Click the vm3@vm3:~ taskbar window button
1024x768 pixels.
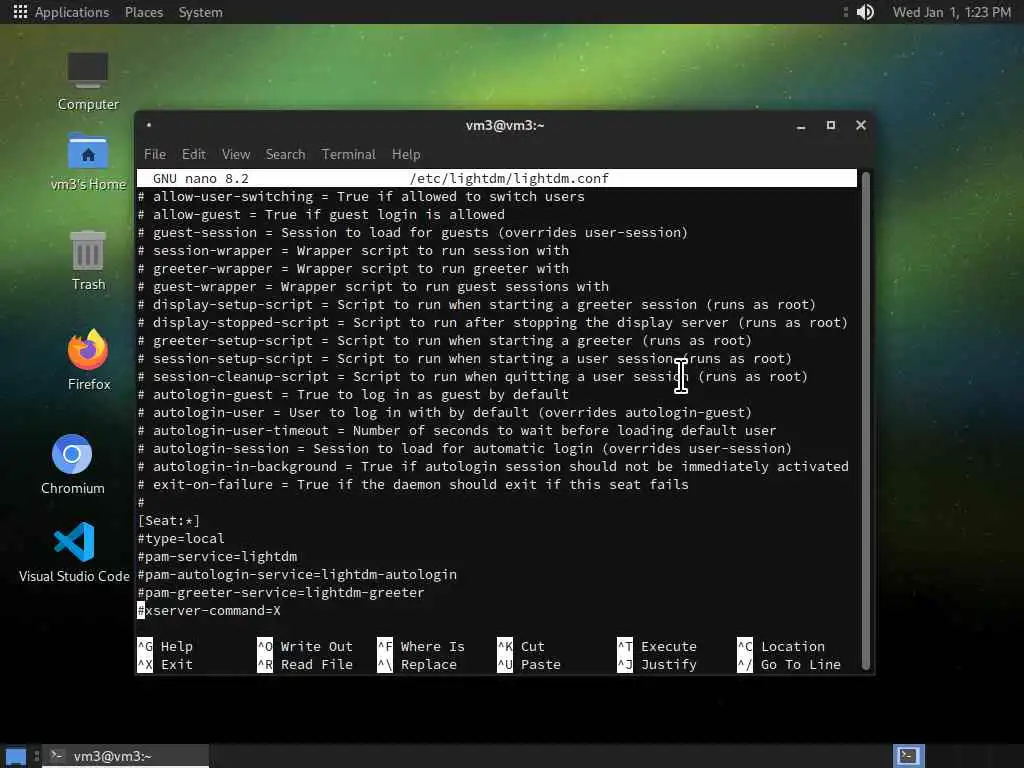[x=127, y=756]
